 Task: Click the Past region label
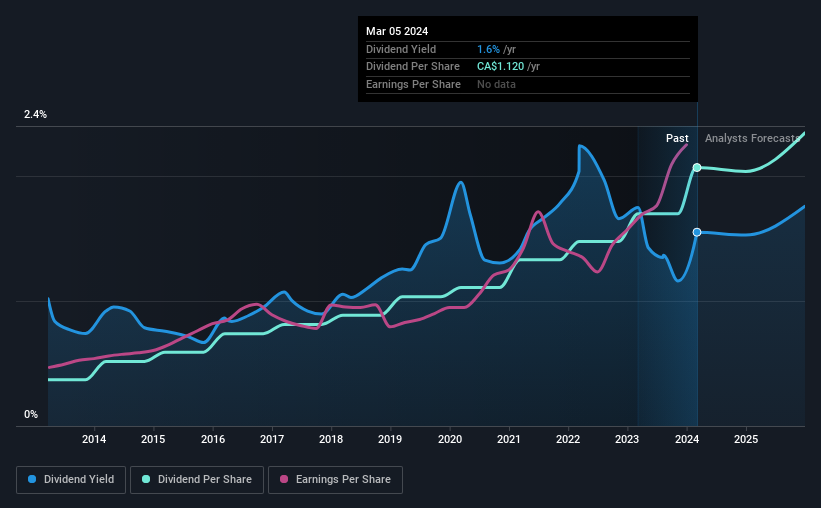[677, 138]
